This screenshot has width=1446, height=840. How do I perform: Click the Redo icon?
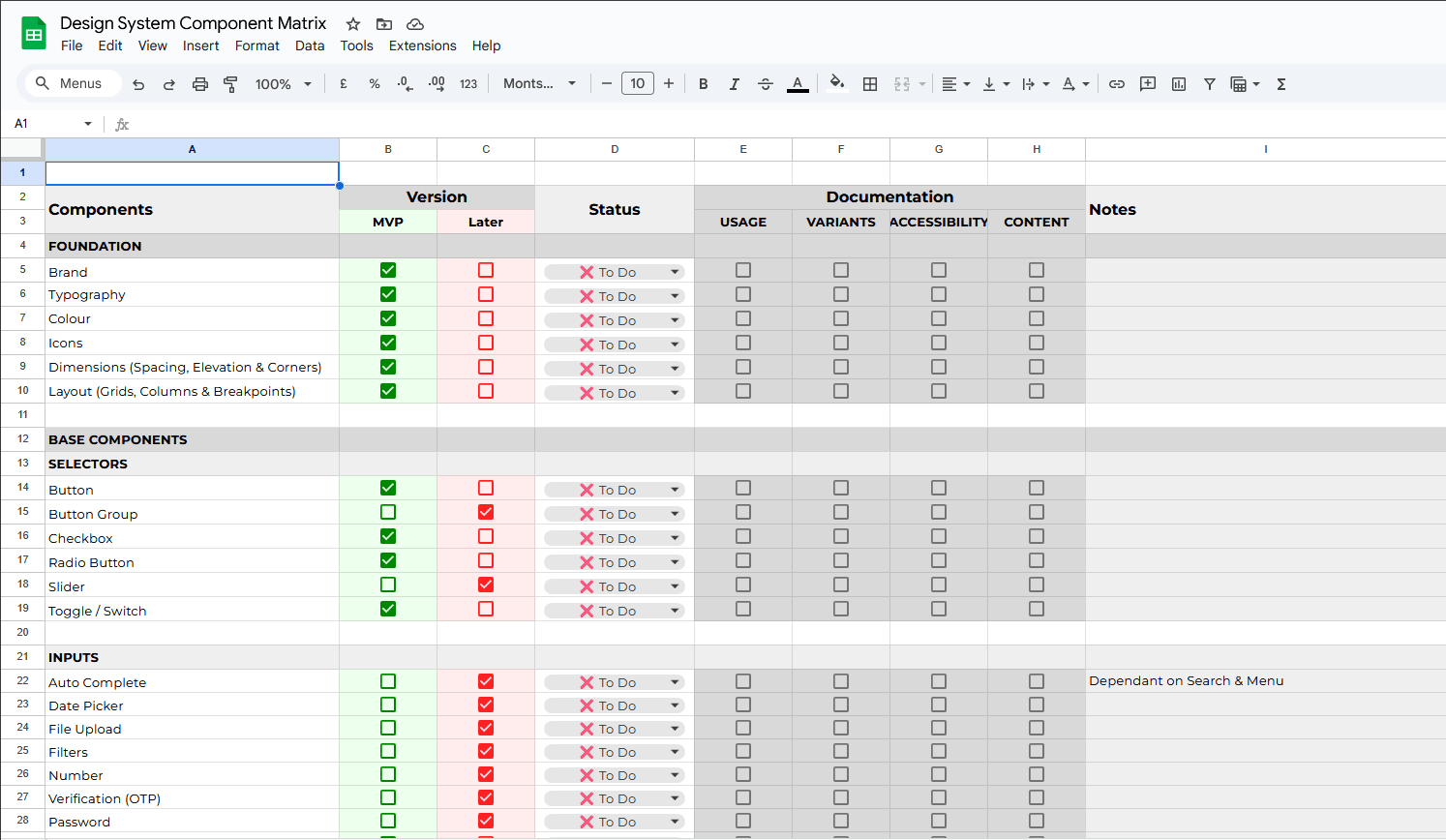pyautogui.click(x=169, y=84)
